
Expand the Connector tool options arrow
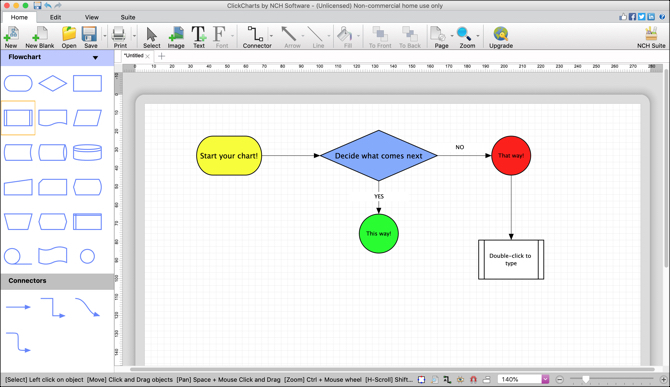click(x=271, y=36)
